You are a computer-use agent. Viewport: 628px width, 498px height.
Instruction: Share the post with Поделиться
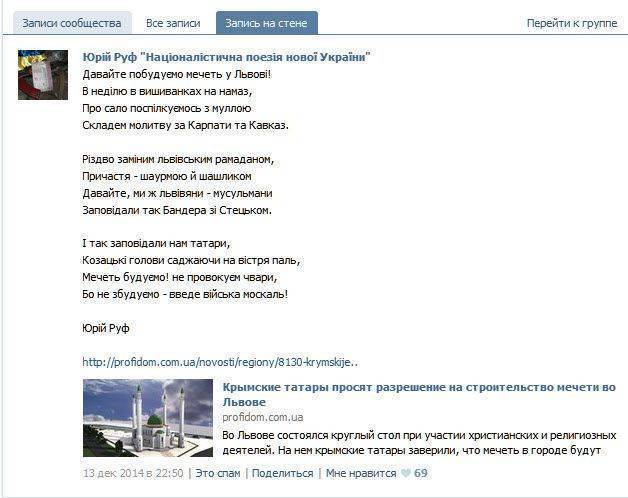[283, 473]
